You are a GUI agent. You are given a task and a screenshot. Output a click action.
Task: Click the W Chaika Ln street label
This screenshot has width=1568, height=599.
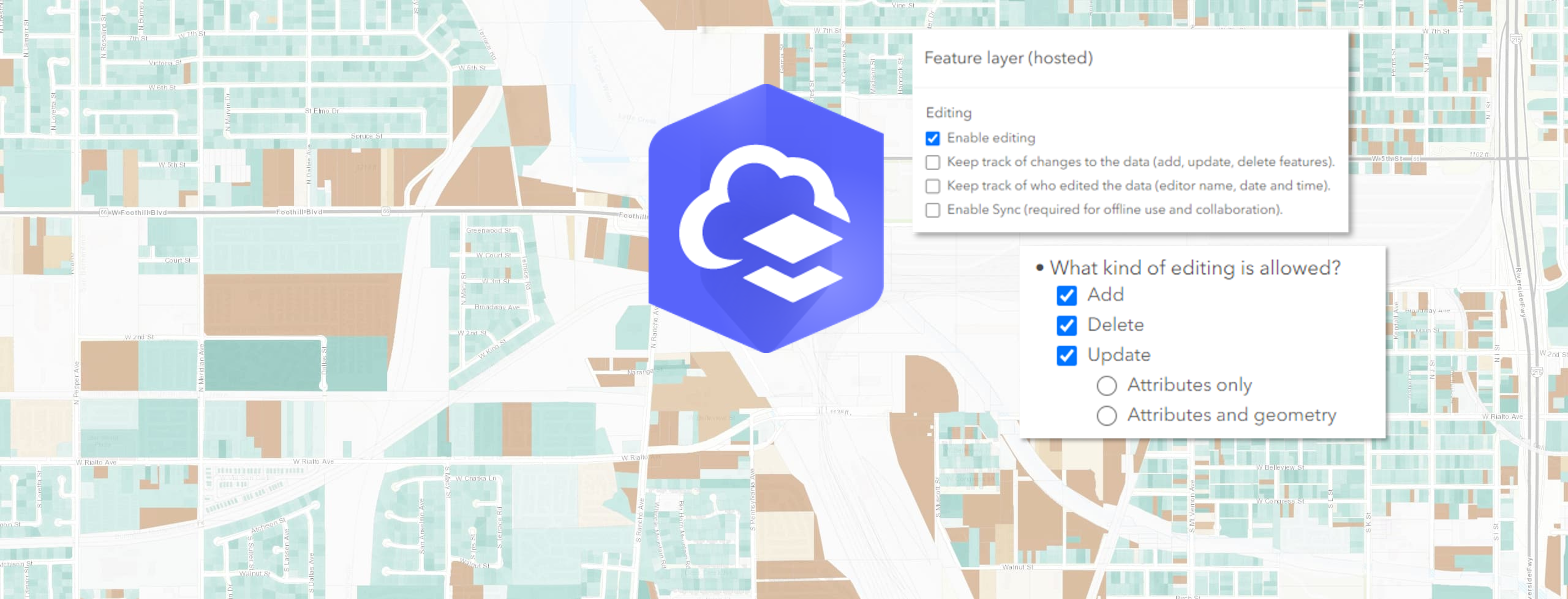475,479
